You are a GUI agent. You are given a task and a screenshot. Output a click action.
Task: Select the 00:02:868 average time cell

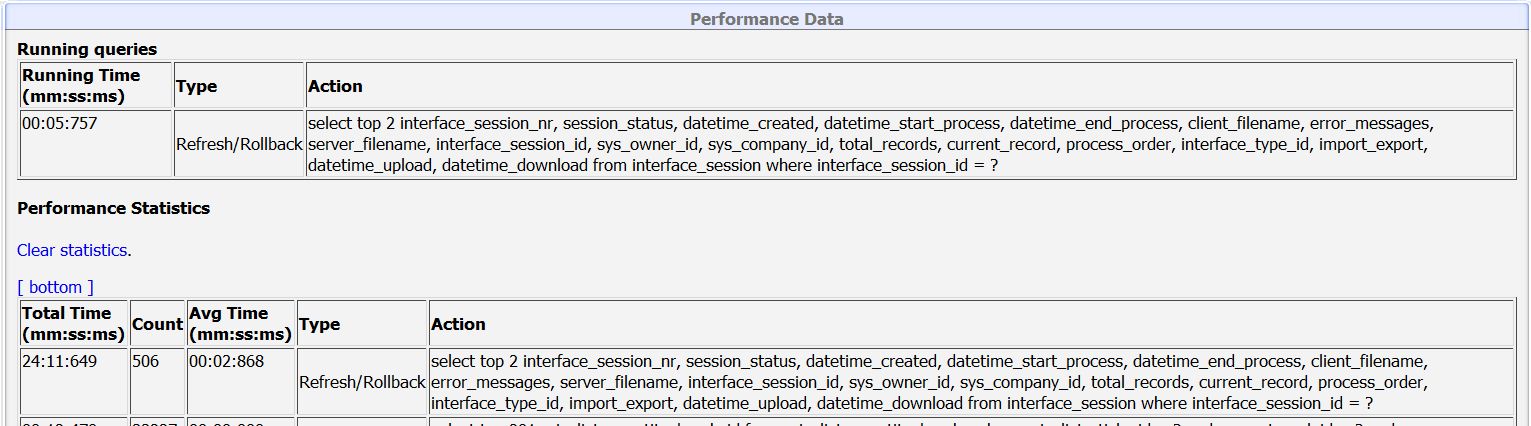click(241, 382)
